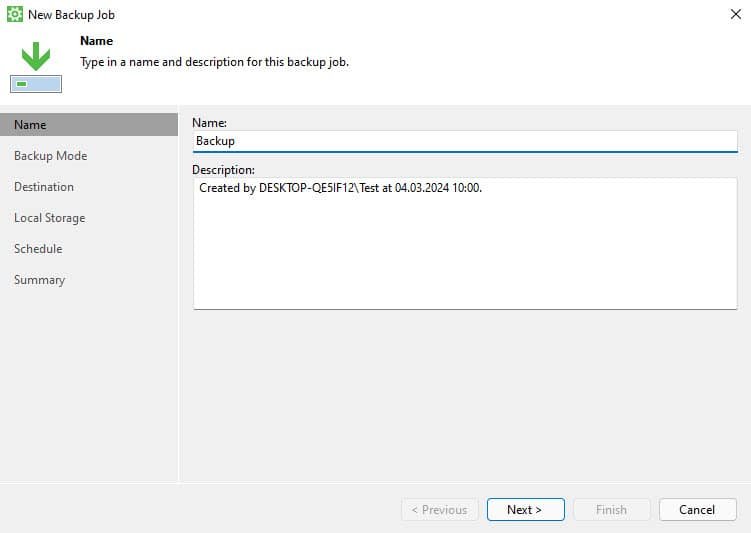Click the Veeam gear icon in title bar

(15, 15)
